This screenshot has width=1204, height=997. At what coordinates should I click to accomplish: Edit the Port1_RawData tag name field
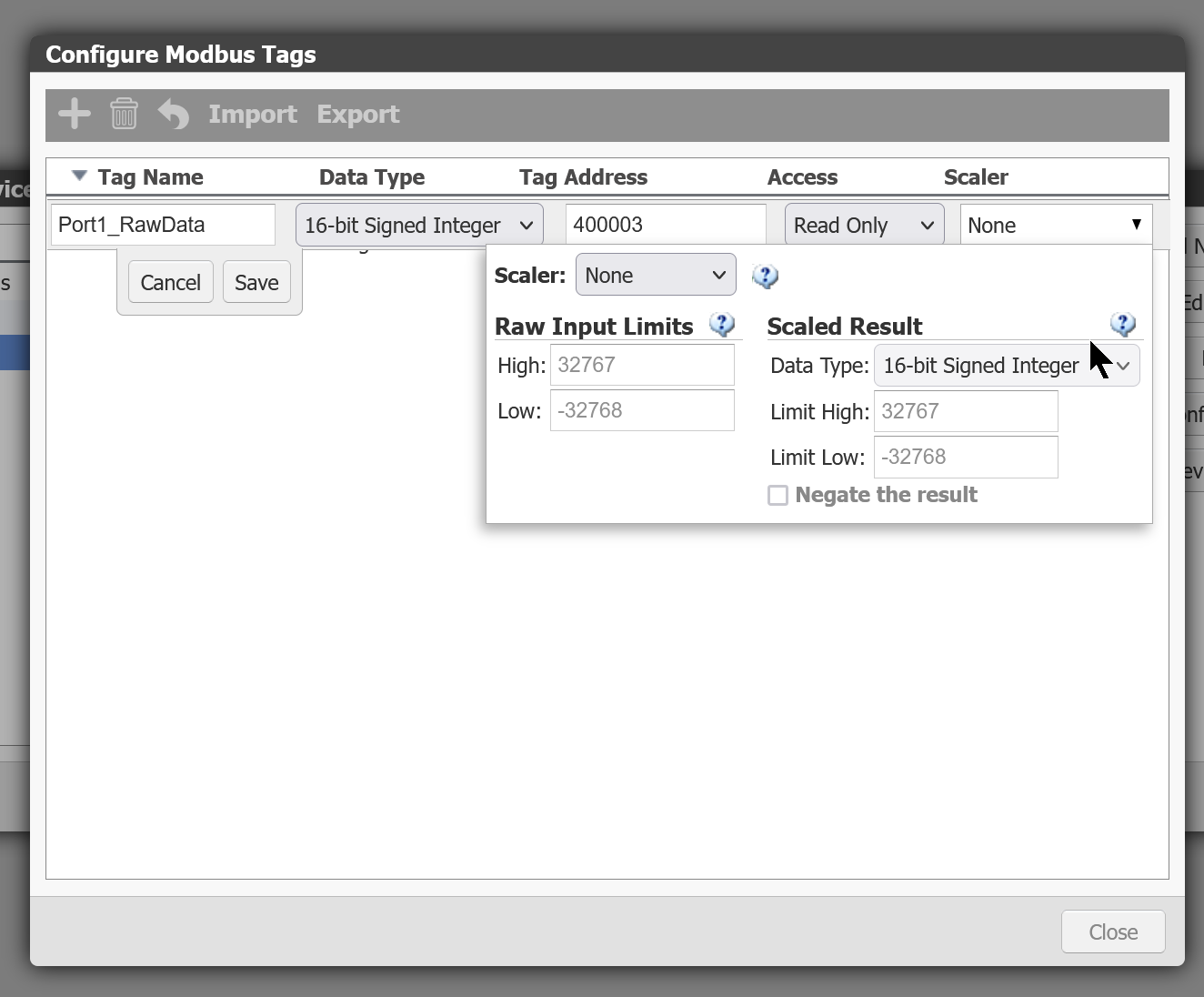163,225
